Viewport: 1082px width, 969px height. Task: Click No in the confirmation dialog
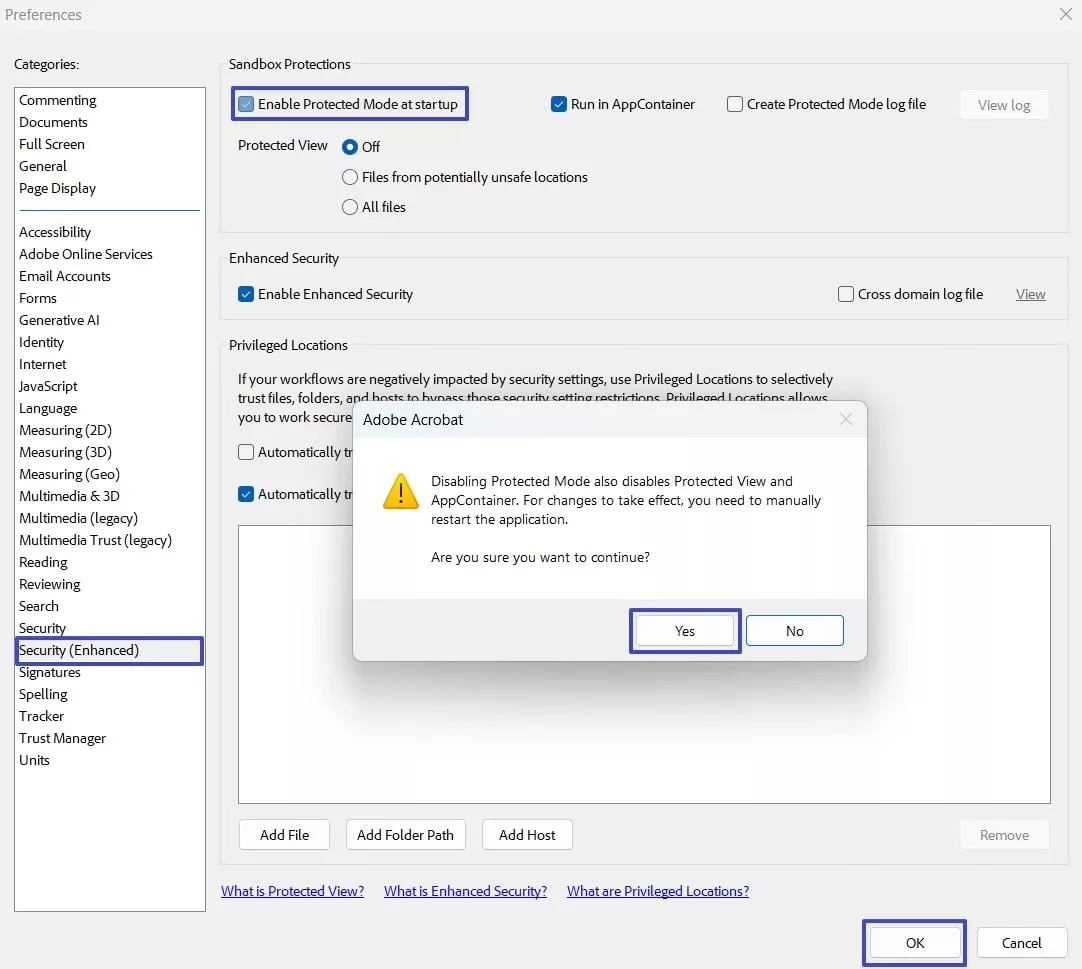[794, 630]
